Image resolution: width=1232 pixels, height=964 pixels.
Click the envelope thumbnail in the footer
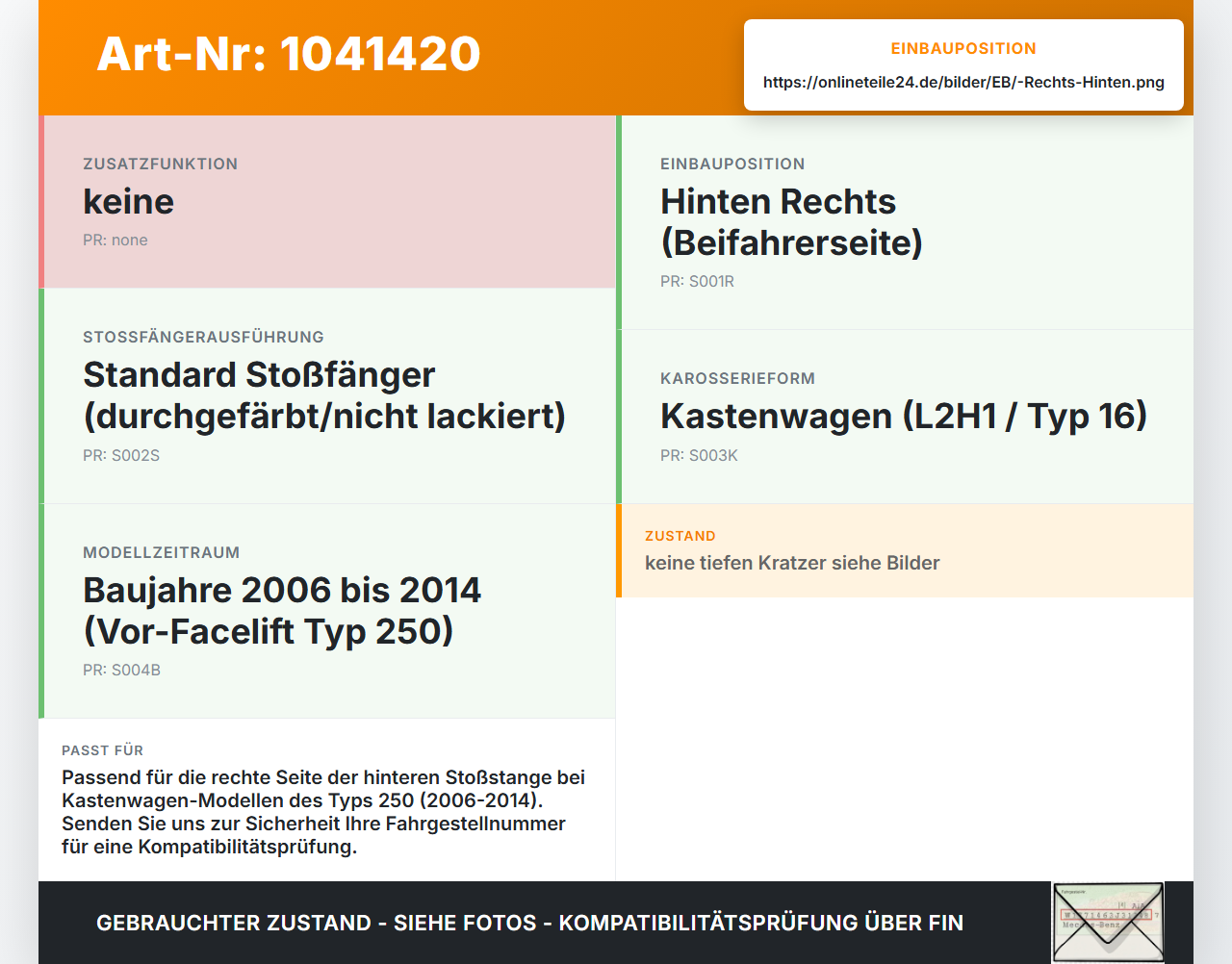[1108, 922]
